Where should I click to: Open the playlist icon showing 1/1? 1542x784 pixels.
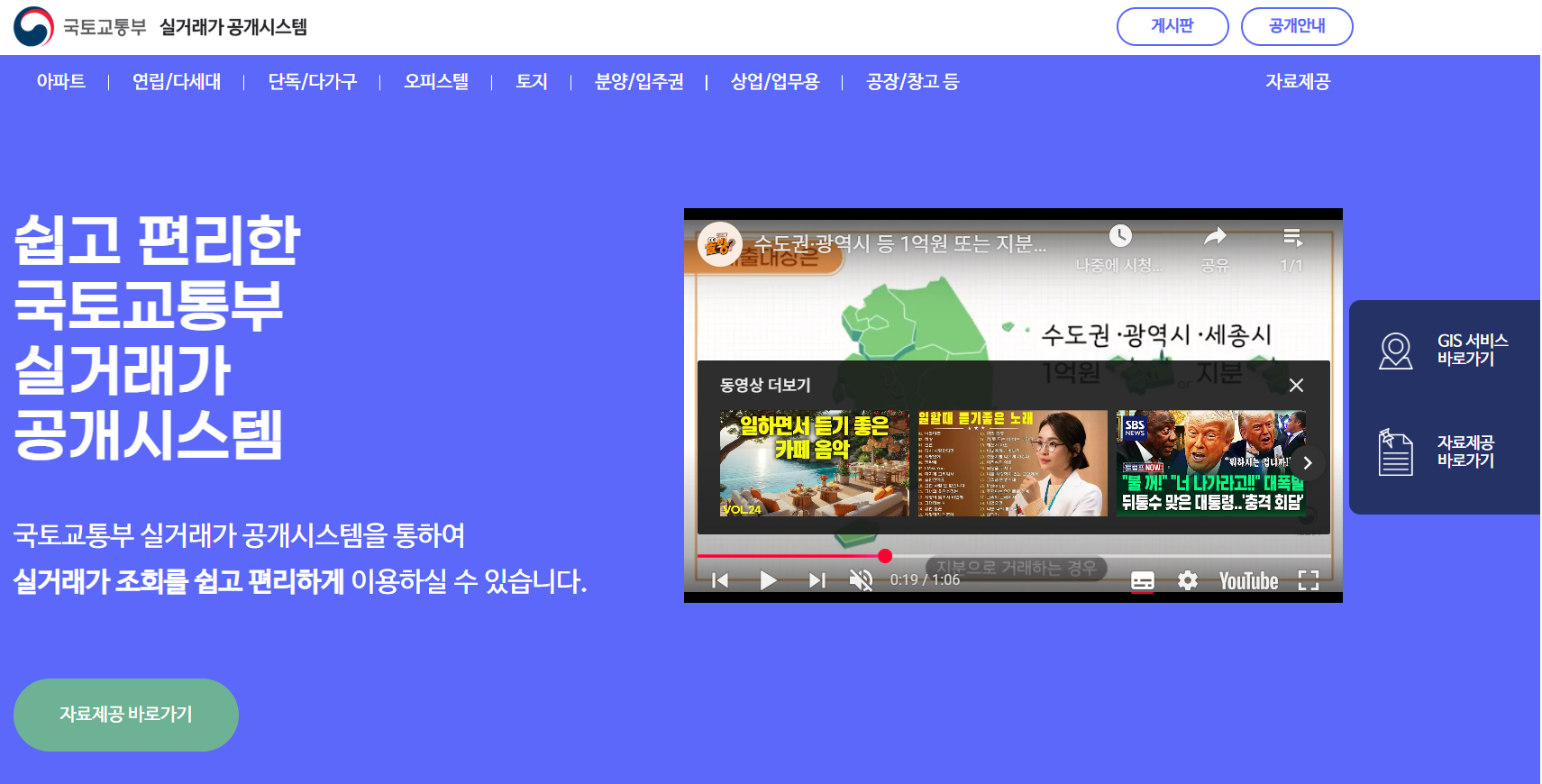coord(1292,237)
